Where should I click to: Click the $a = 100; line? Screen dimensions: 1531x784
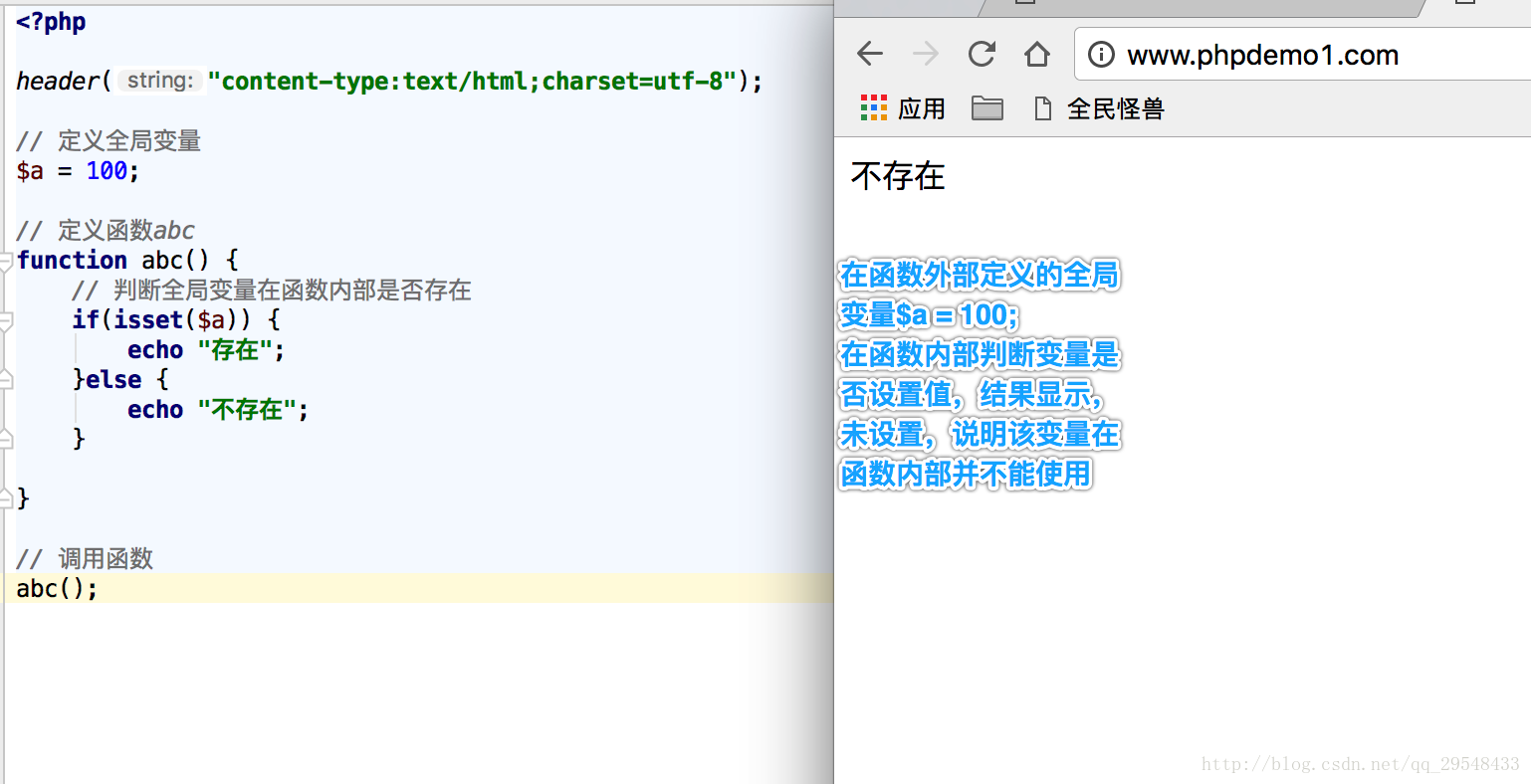click(78, 171)
